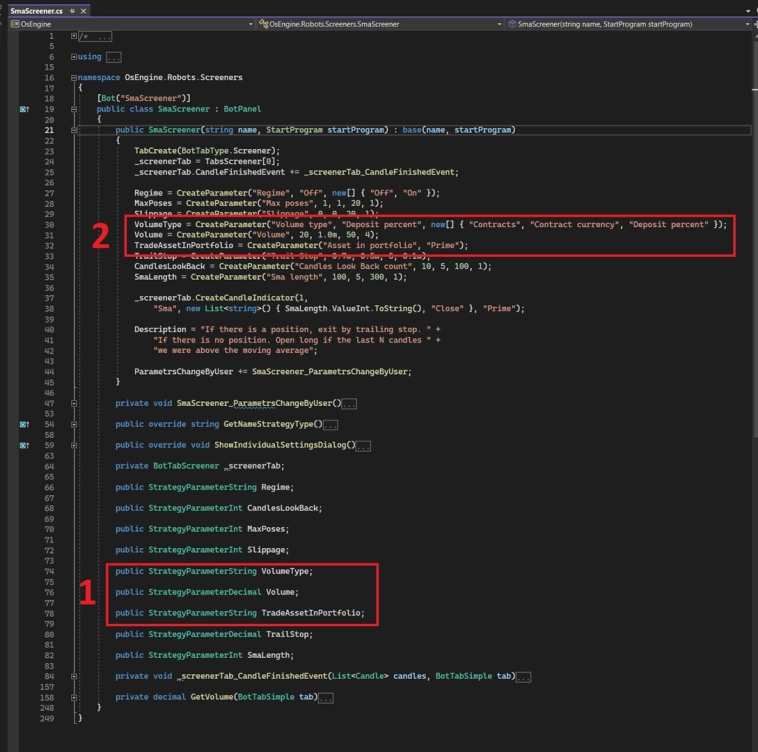Click the override indicator icon beside GetNameStrategyType
The width and height of the screenshot is (758, 752).
(24, 424)
